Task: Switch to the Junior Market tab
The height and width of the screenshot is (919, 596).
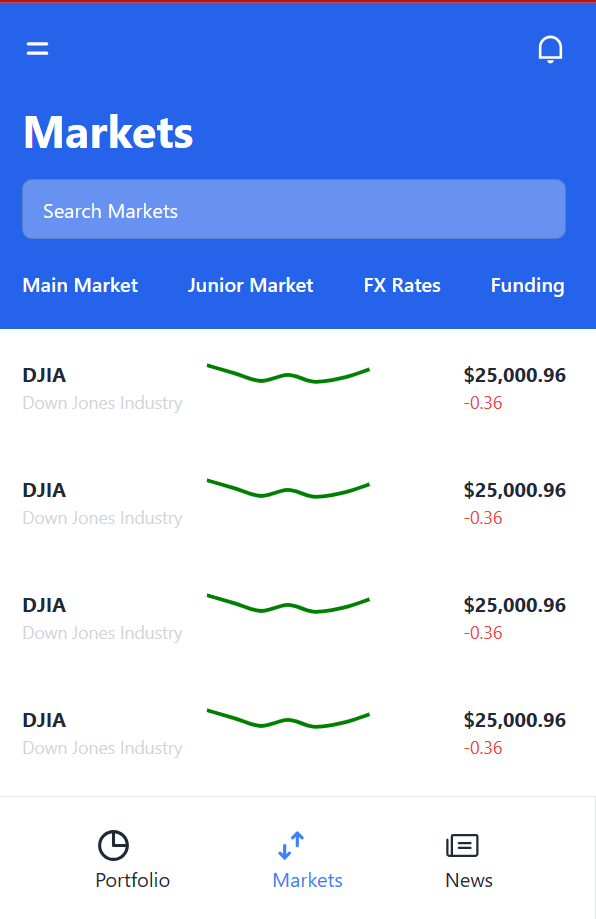Action: point(250,285)
